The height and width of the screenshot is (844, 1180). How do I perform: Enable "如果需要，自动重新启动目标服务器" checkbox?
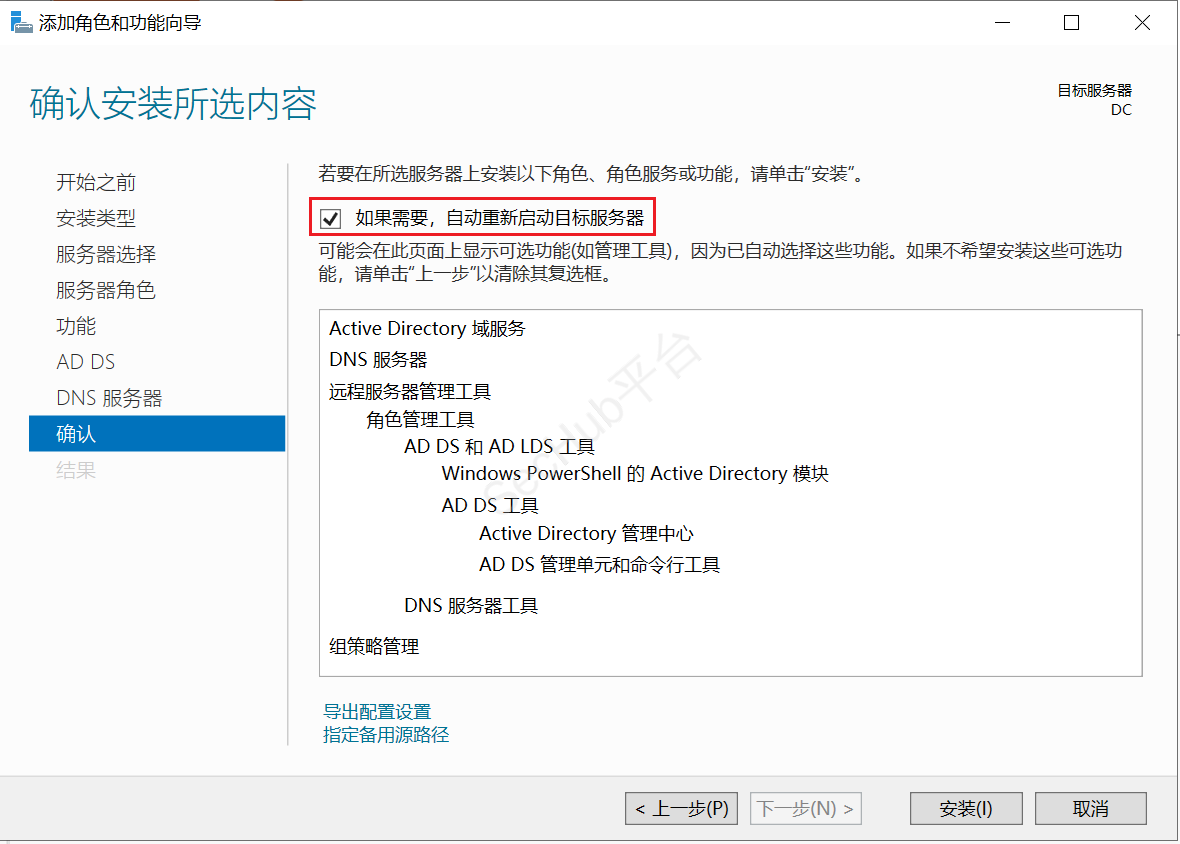330,217
